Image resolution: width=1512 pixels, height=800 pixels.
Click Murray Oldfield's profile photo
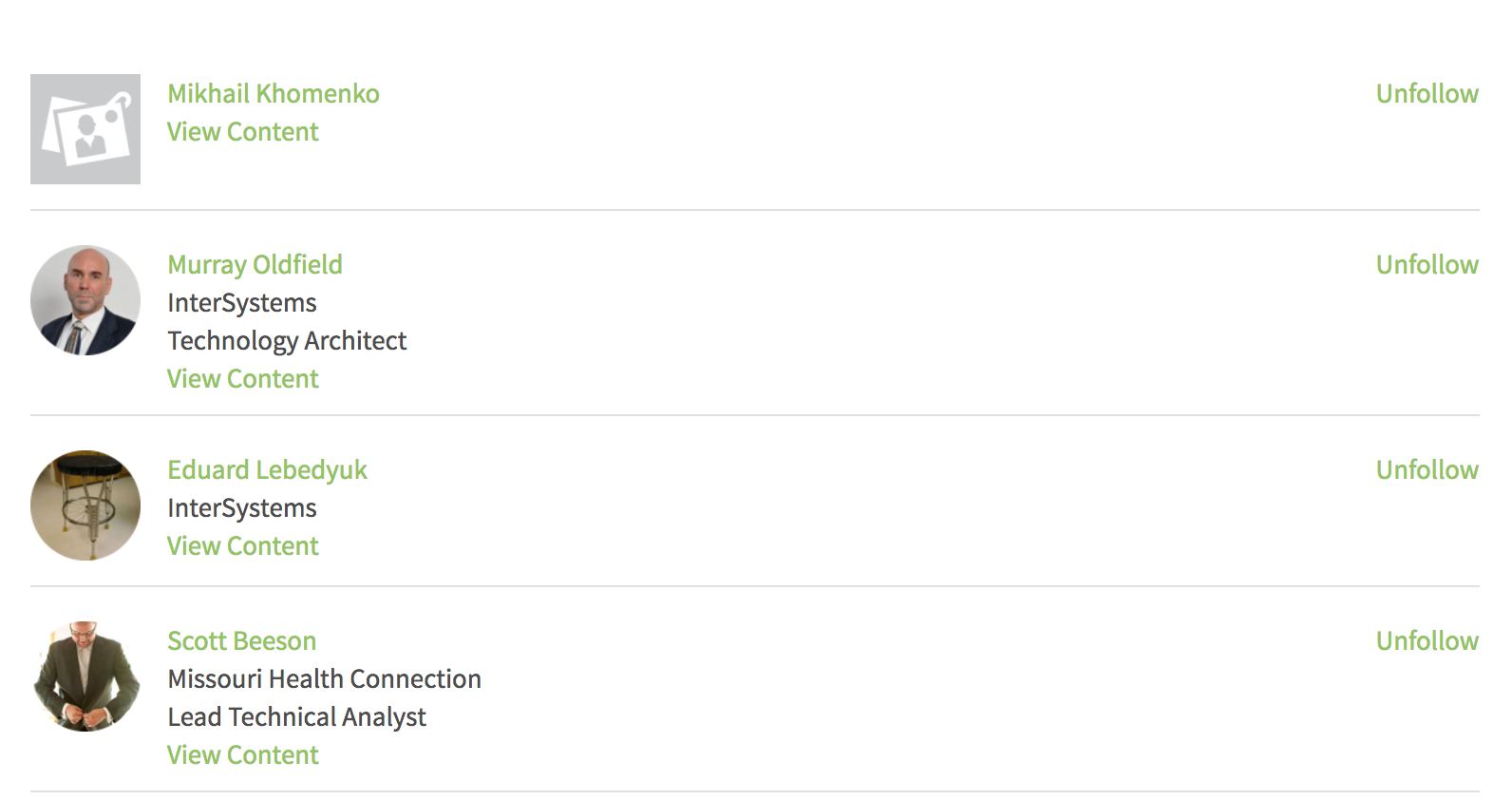pos(85,300)
